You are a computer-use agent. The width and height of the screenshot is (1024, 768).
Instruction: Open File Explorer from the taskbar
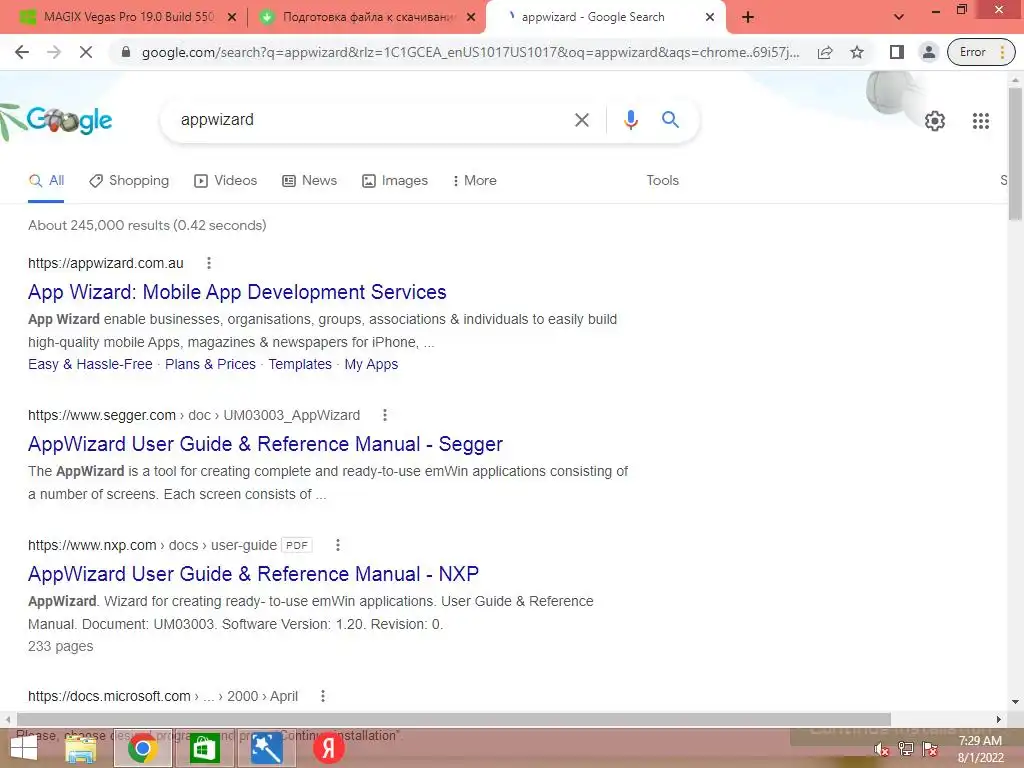[x=82, y=748]
